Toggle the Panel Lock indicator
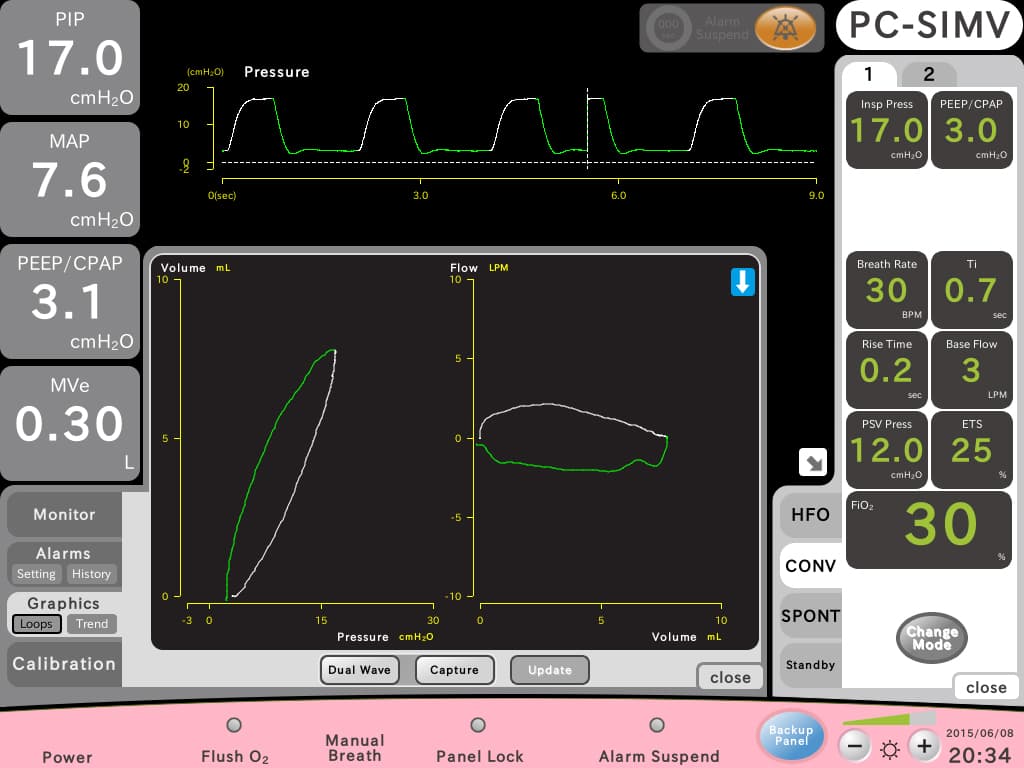Screen dimensions: 1024x768 tap(478, 725)
